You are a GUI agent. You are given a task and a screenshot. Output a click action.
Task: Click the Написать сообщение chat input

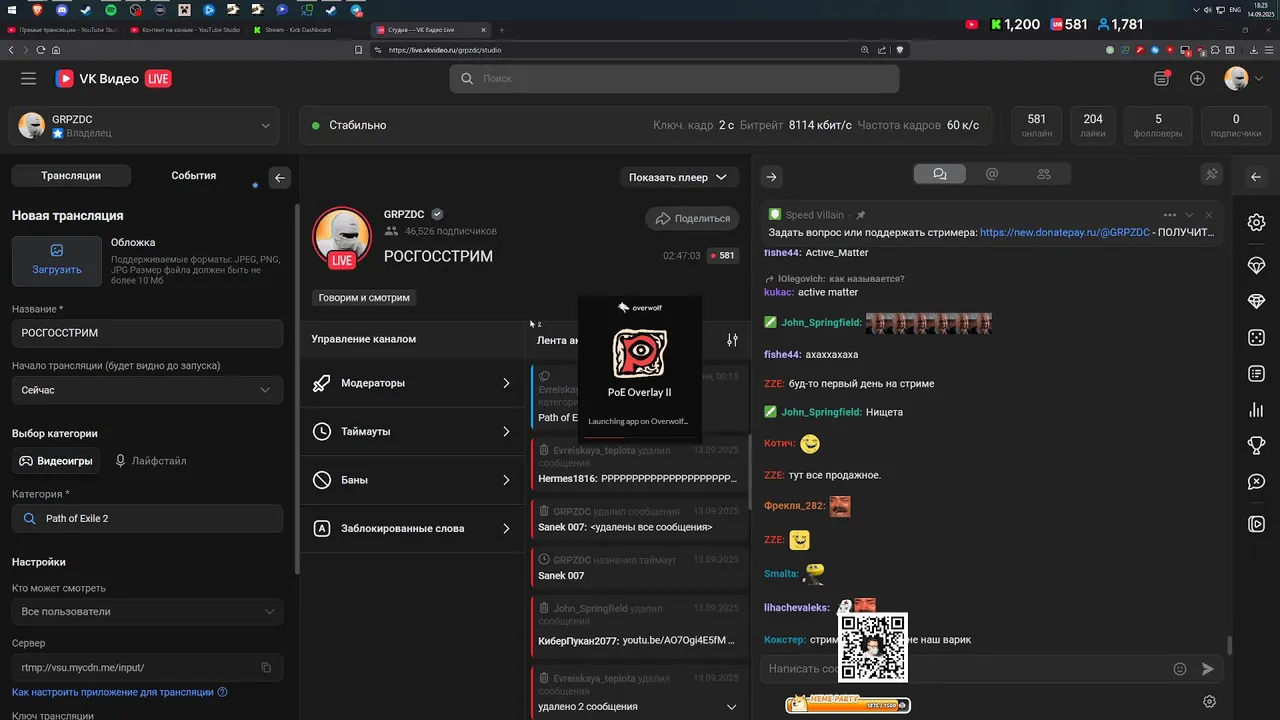click(x=964, y=668)
